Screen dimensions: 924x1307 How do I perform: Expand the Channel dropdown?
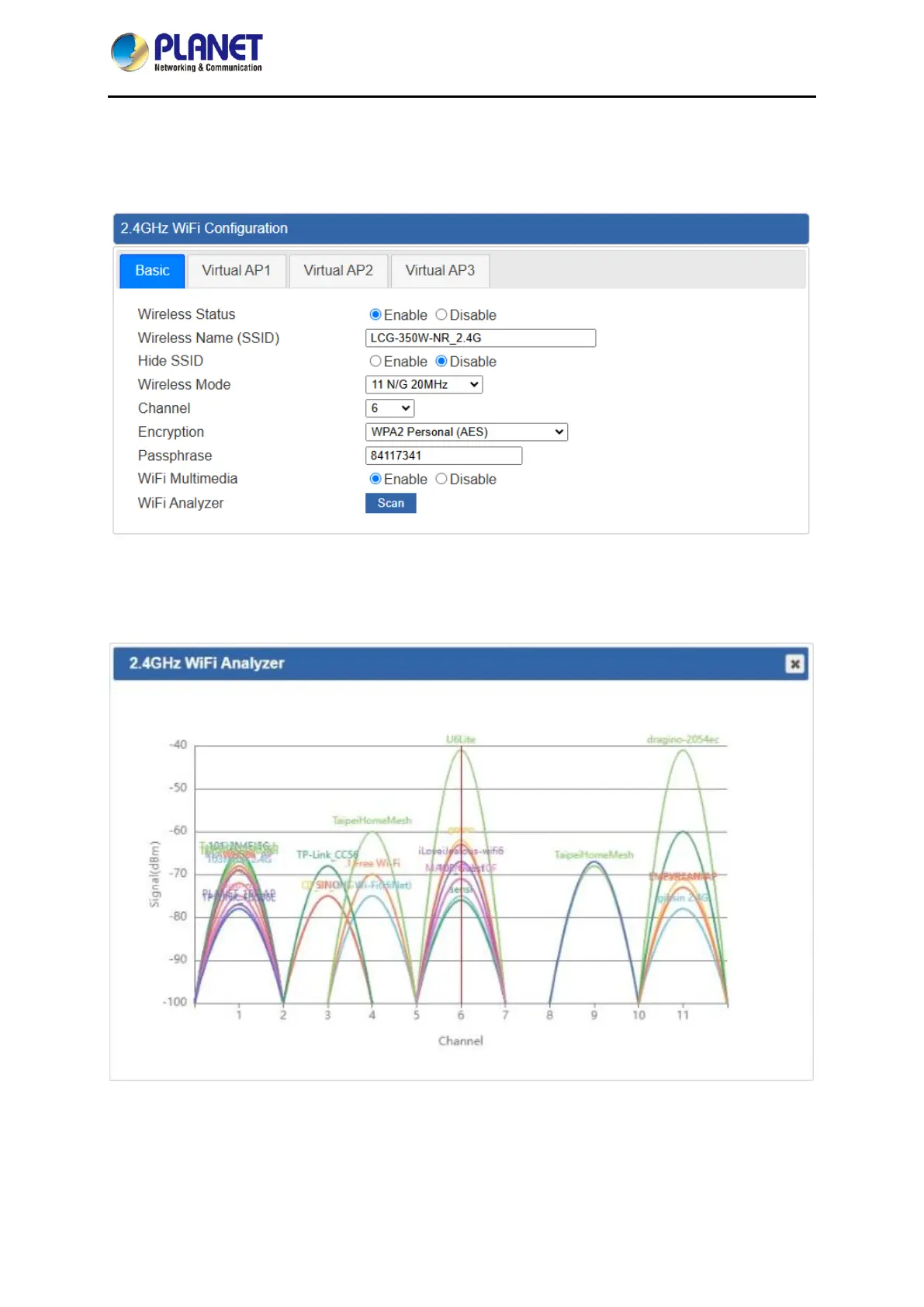(389, 408)
